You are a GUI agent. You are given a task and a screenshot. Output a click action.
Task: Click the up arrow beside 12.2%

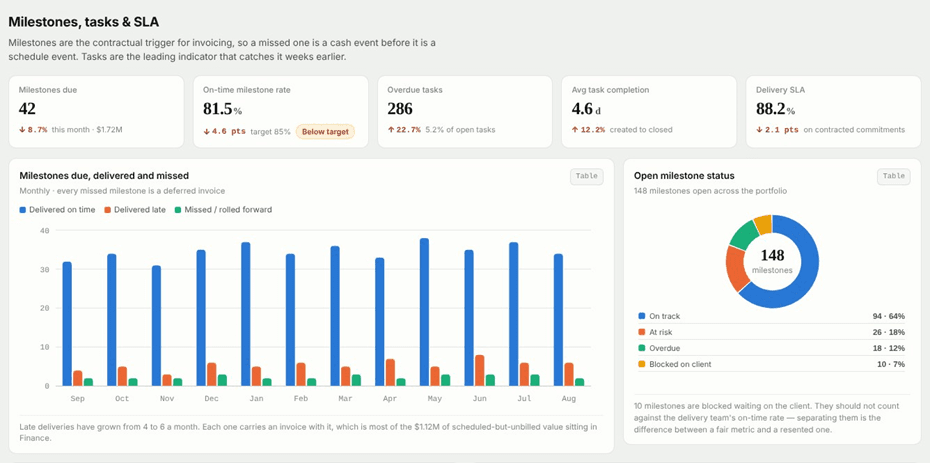[575, 130]
